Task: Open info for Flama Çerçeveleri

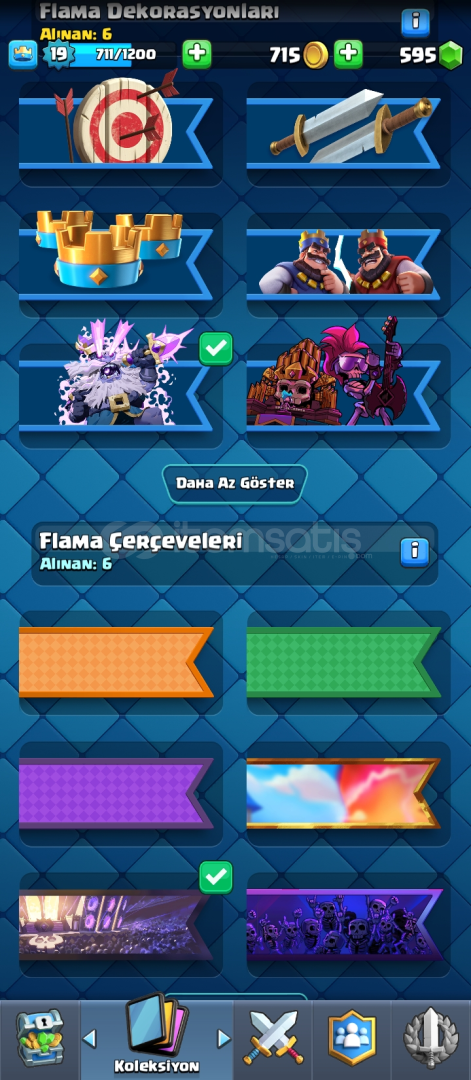Action: click(415, 552)
